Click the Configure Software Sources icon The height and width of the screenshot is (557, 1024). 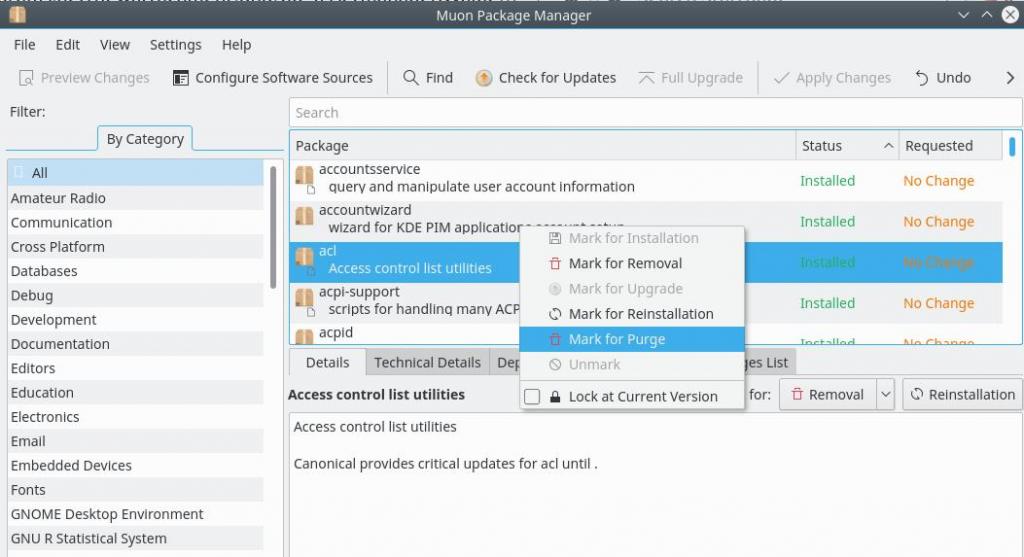(181, 78)
